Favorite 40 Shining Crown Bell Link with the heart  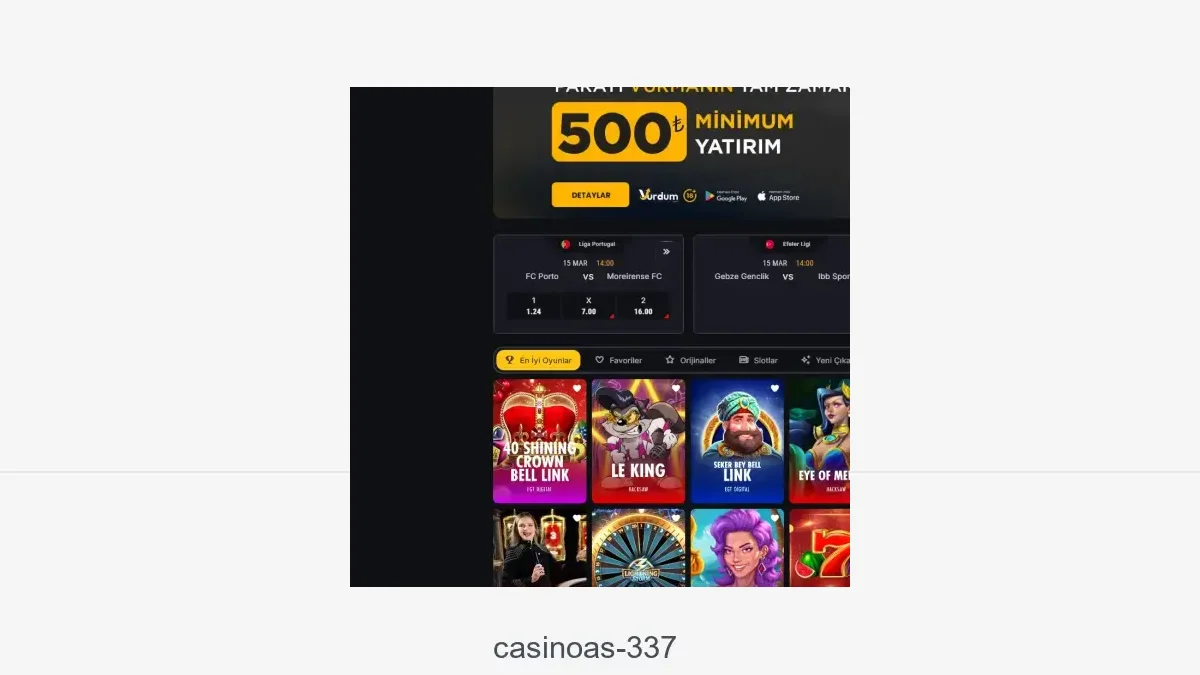click(578, 389)
